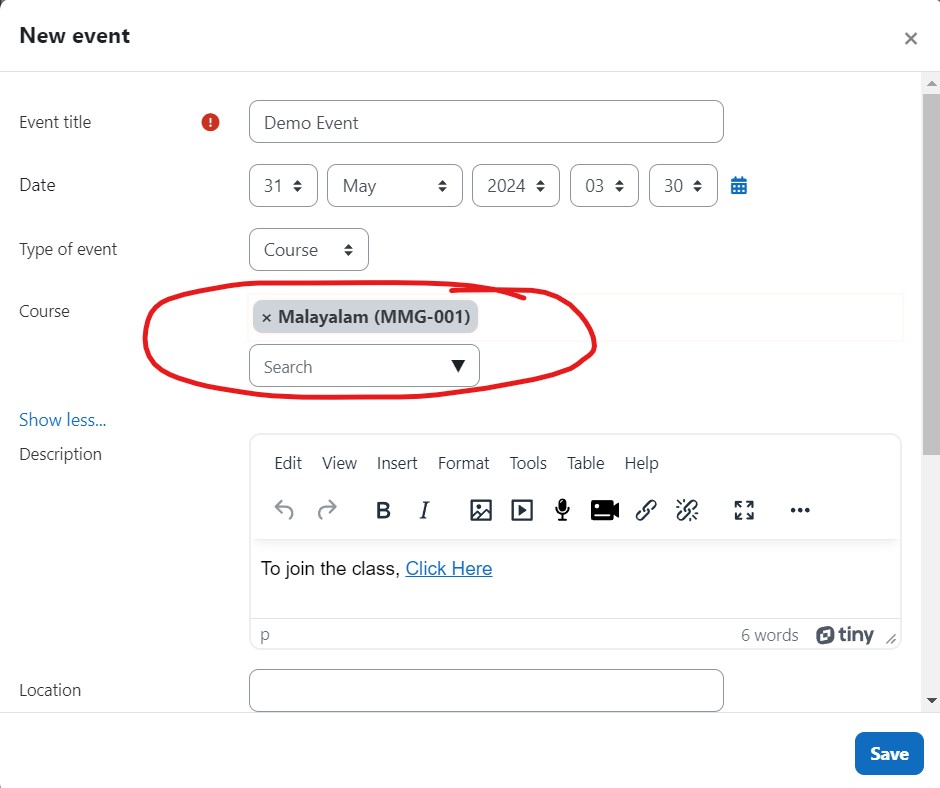This screenshot has height=788, width=940.
Task: Click the Save button
Action: click(x=889, y=754)
